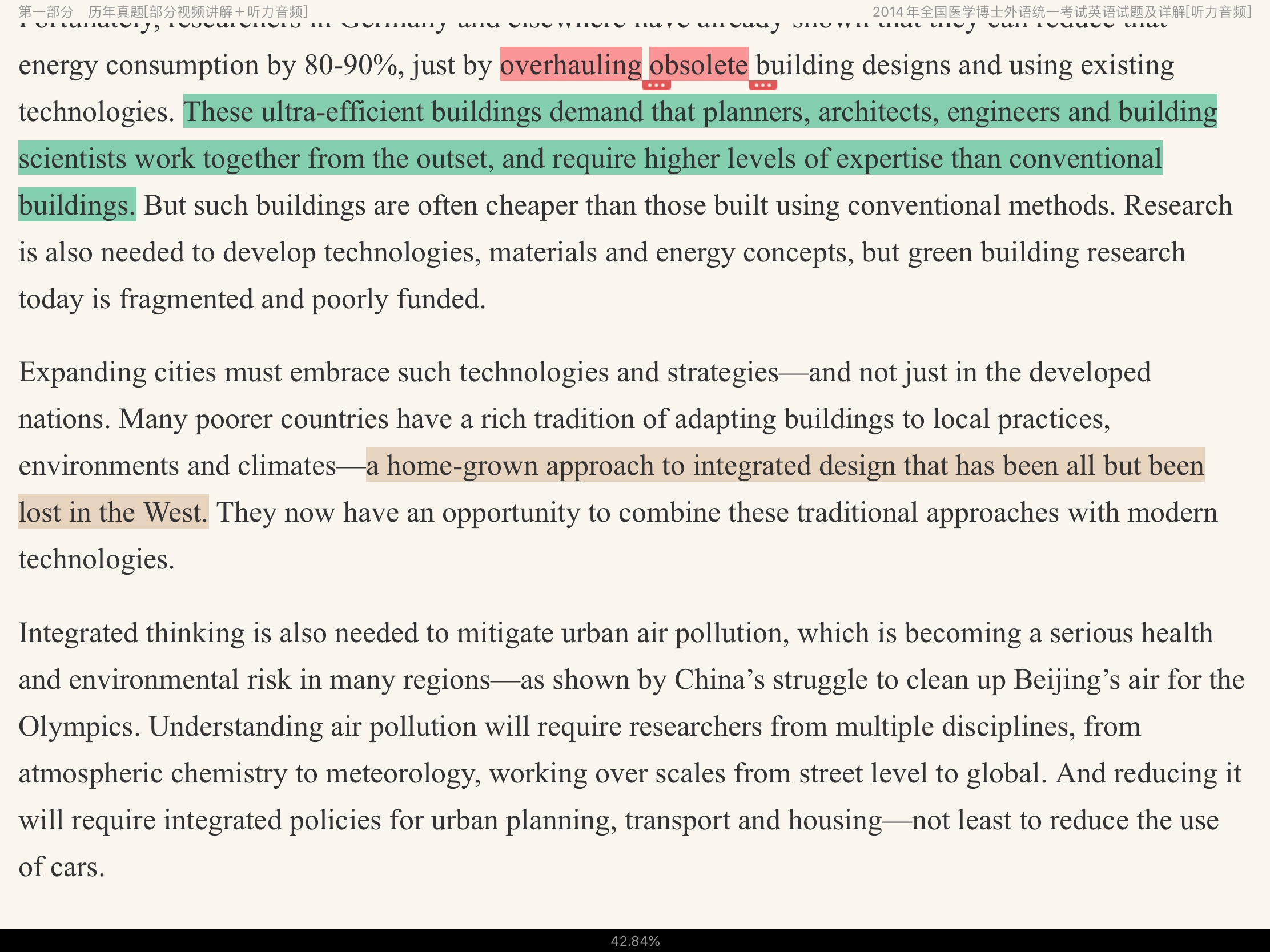Click the words "of cars." at the paragraph end
Image resolution: width=1270 pixels, height=952 pixels.
62,867
